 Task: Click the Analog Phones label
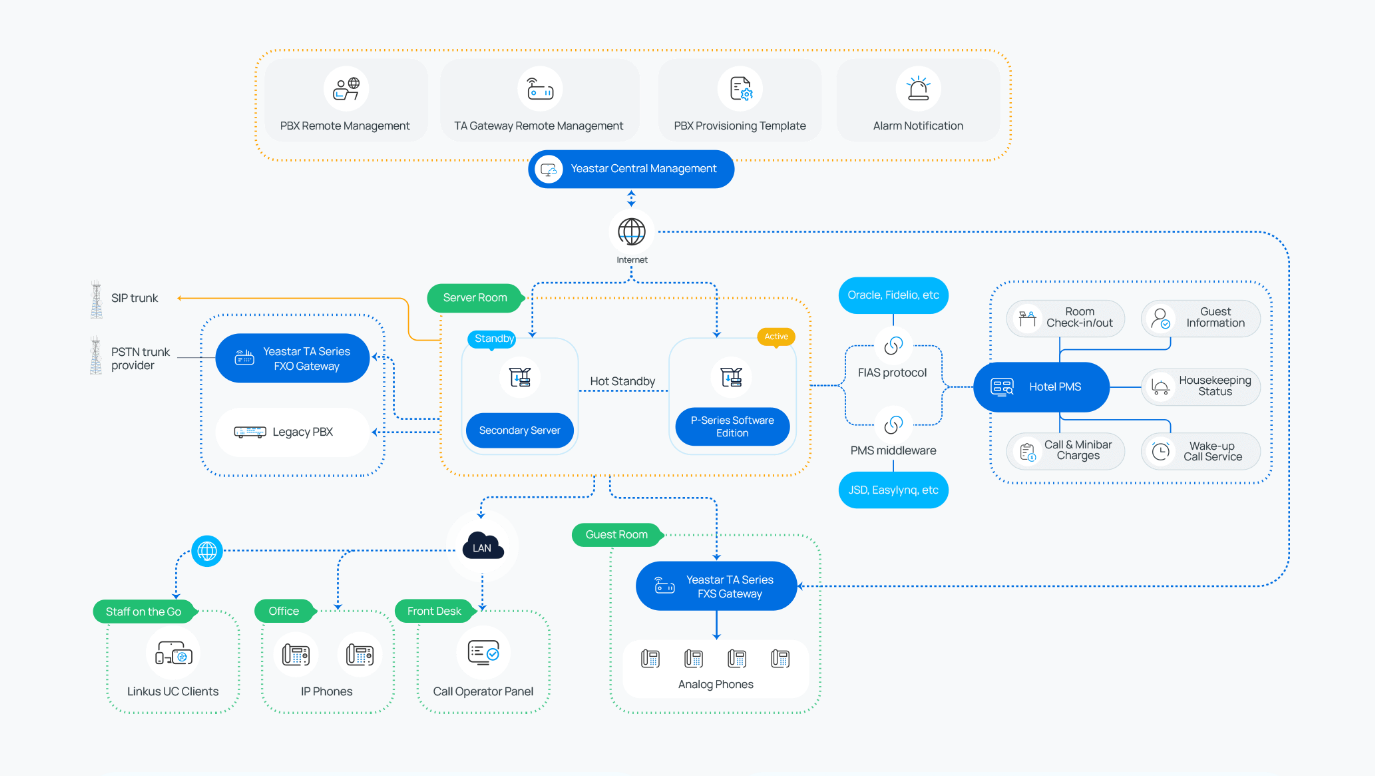click(x=716, y=685)
